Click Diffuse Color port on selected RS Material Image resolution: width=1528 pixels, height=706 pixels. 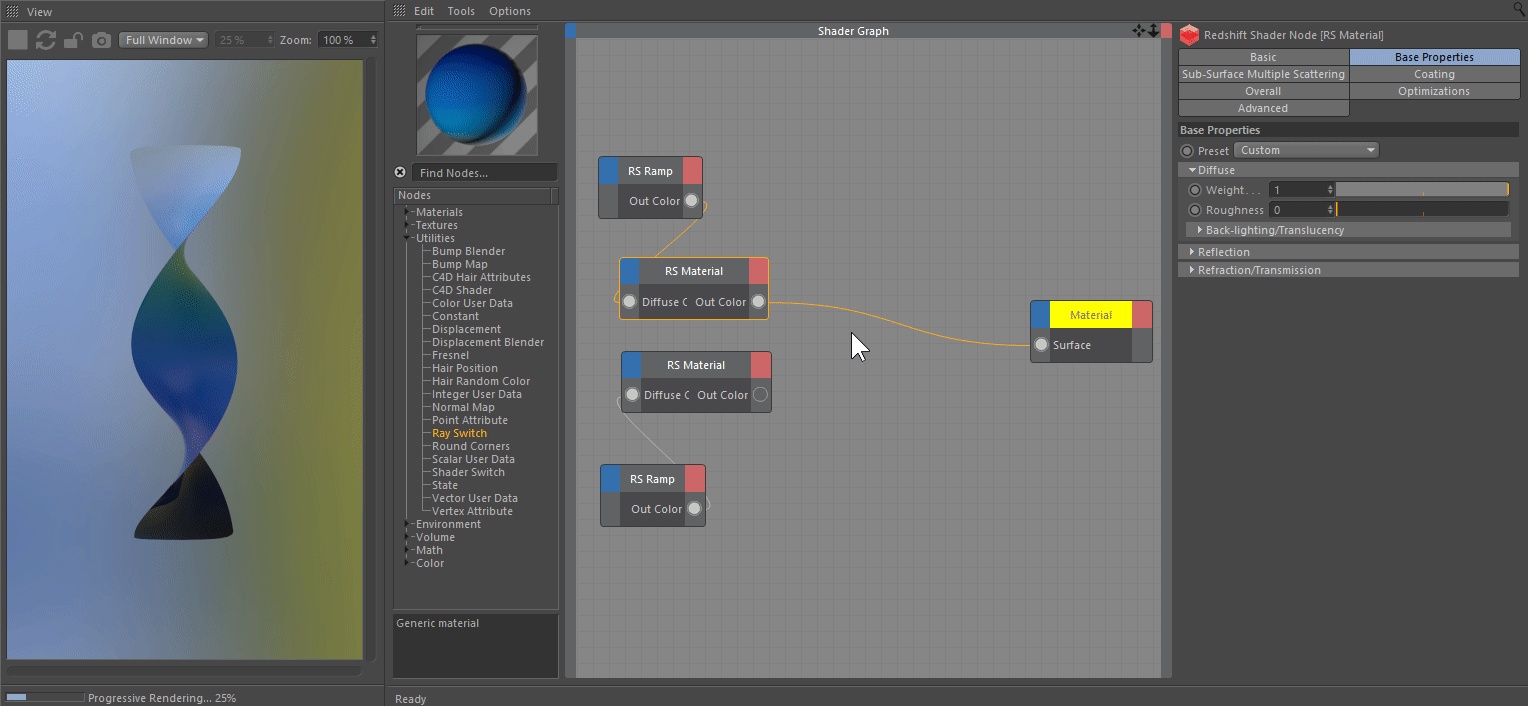point(629,301)
